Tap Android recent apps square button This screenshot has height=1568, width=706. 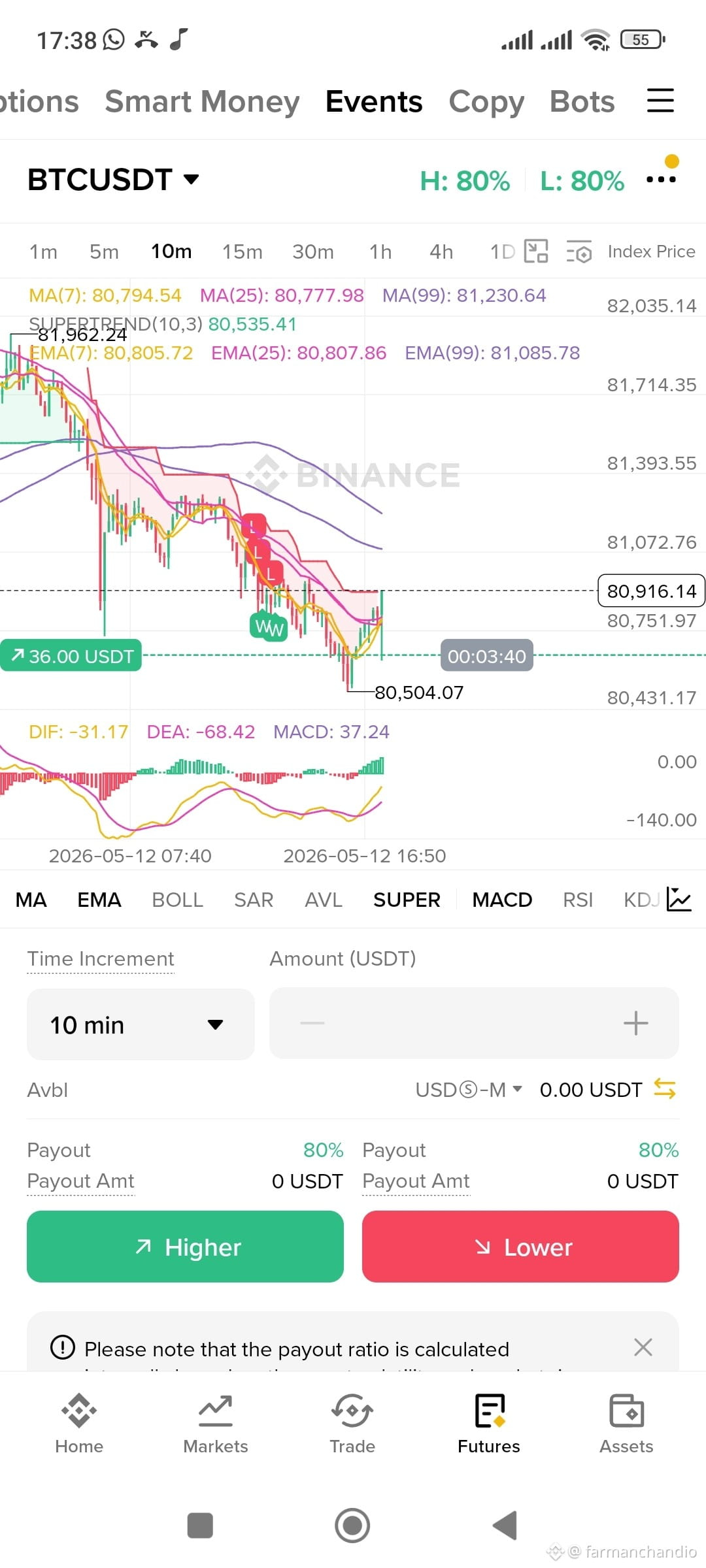pyautogui.click(x=200, y=1526)
